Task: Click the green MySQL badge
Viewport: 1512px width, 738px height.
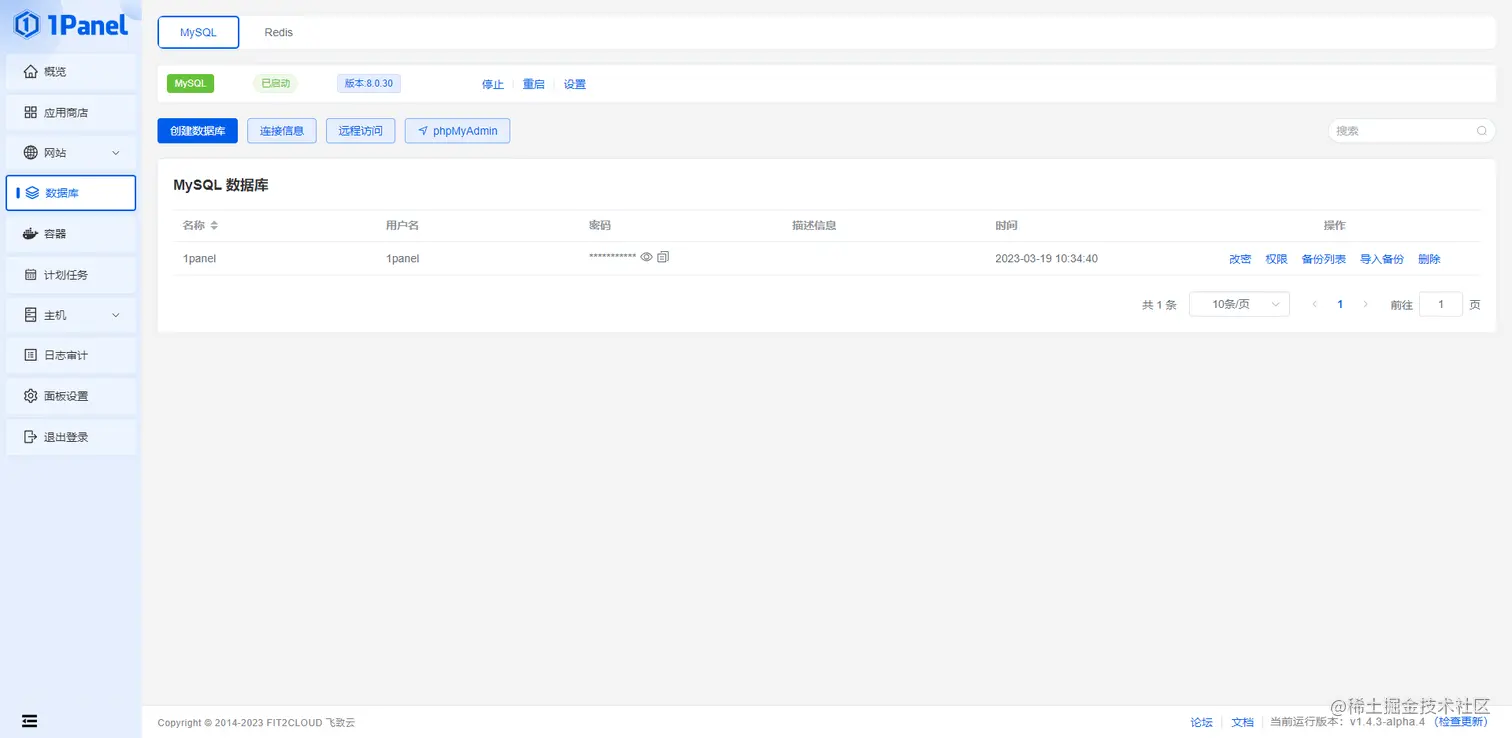Action: (x=190, y=83)
